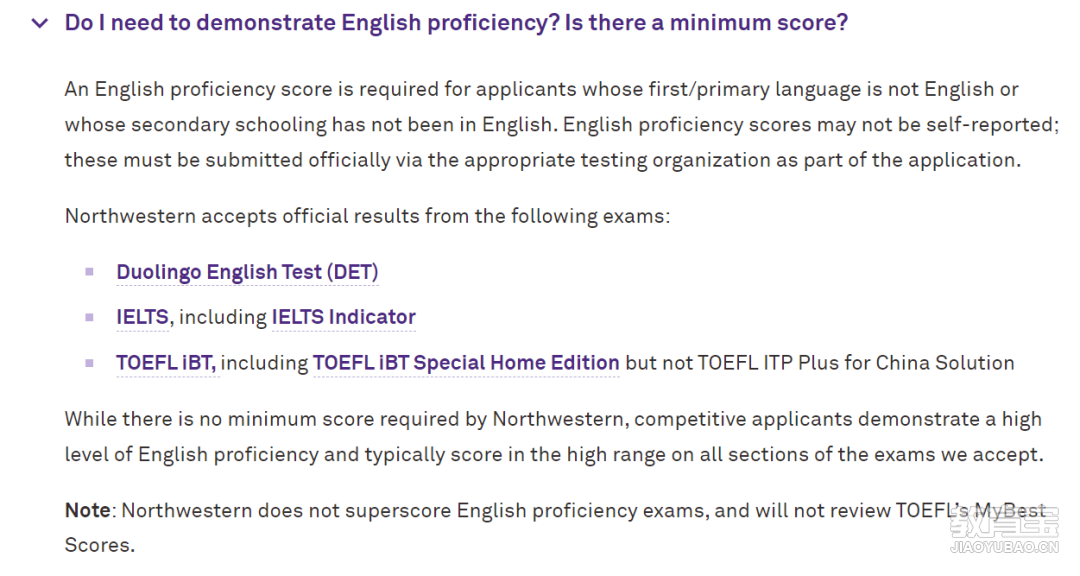The width and height of the screenshot is (1080, 576).
Task: Click the word 'Scores.' on the last line
Action: click(100, 545)
